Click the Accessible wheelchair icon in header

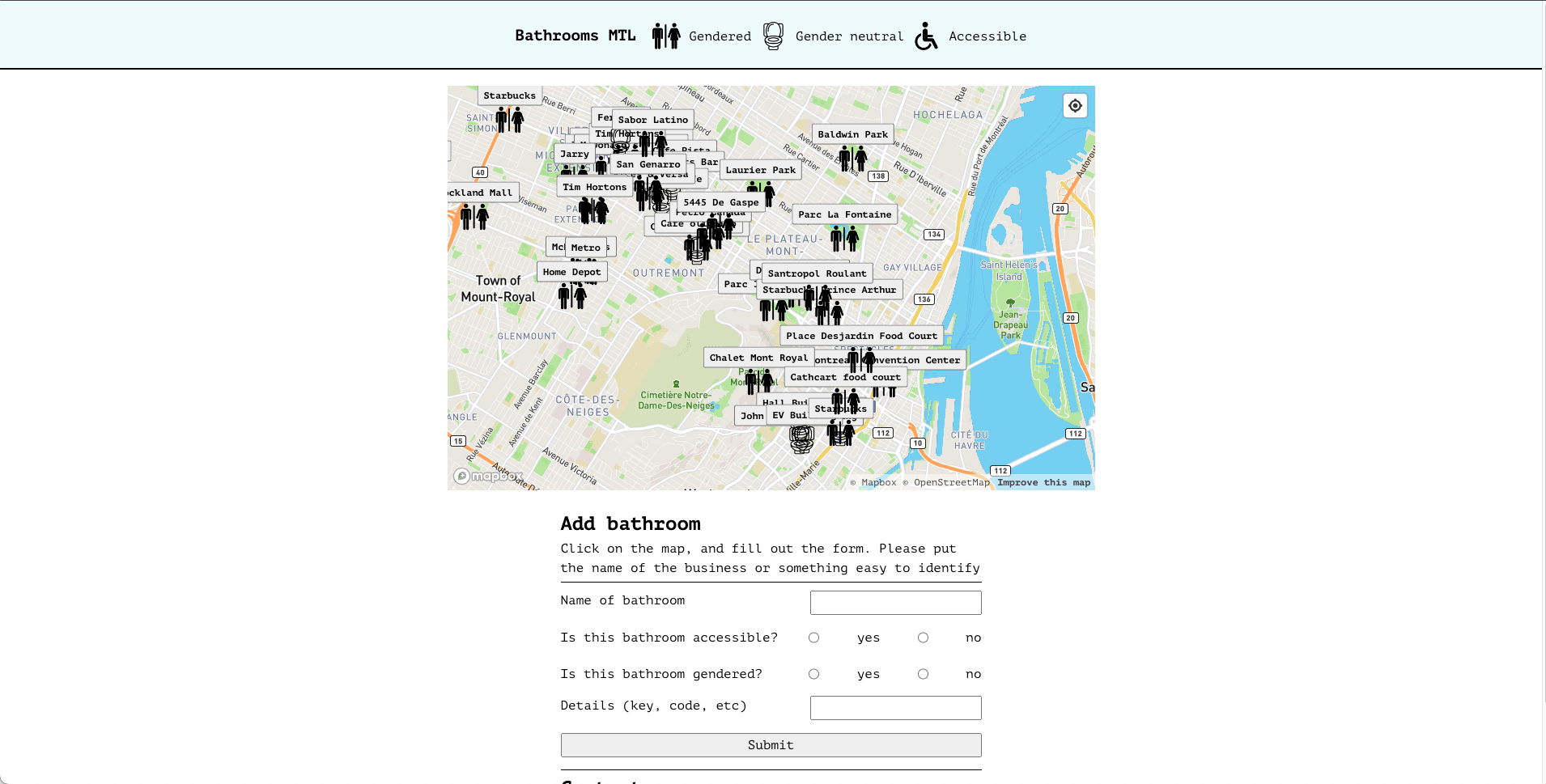pyautogui.click(x=926, y=36)
